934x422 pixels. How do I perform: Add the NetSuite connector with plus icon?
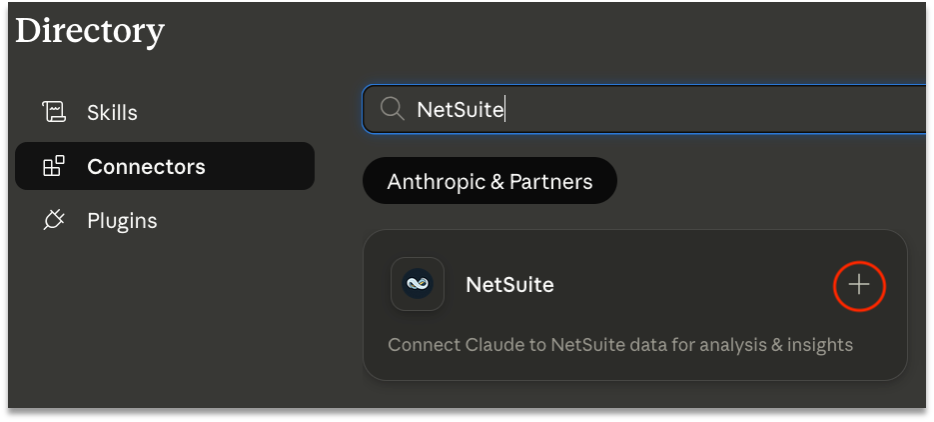click(x=859, y=285)
